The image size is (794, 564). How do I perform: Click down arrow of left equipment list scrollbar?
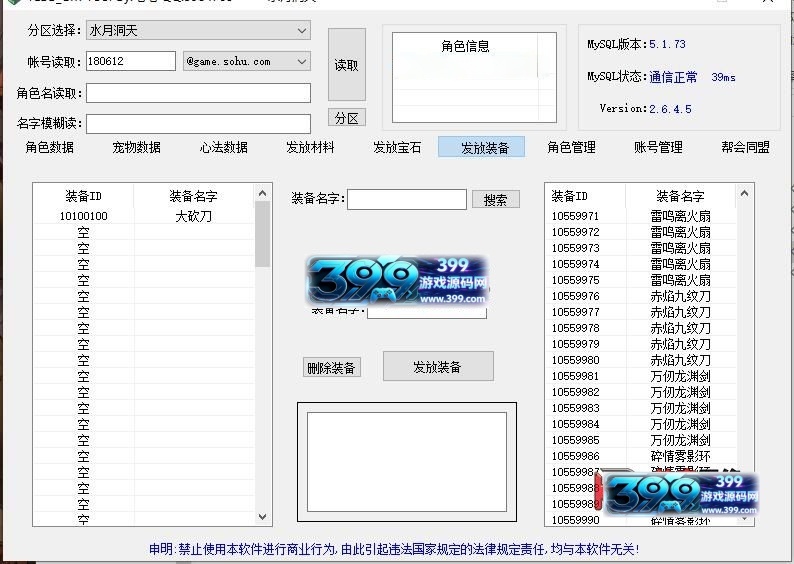(x=262, y=516)
